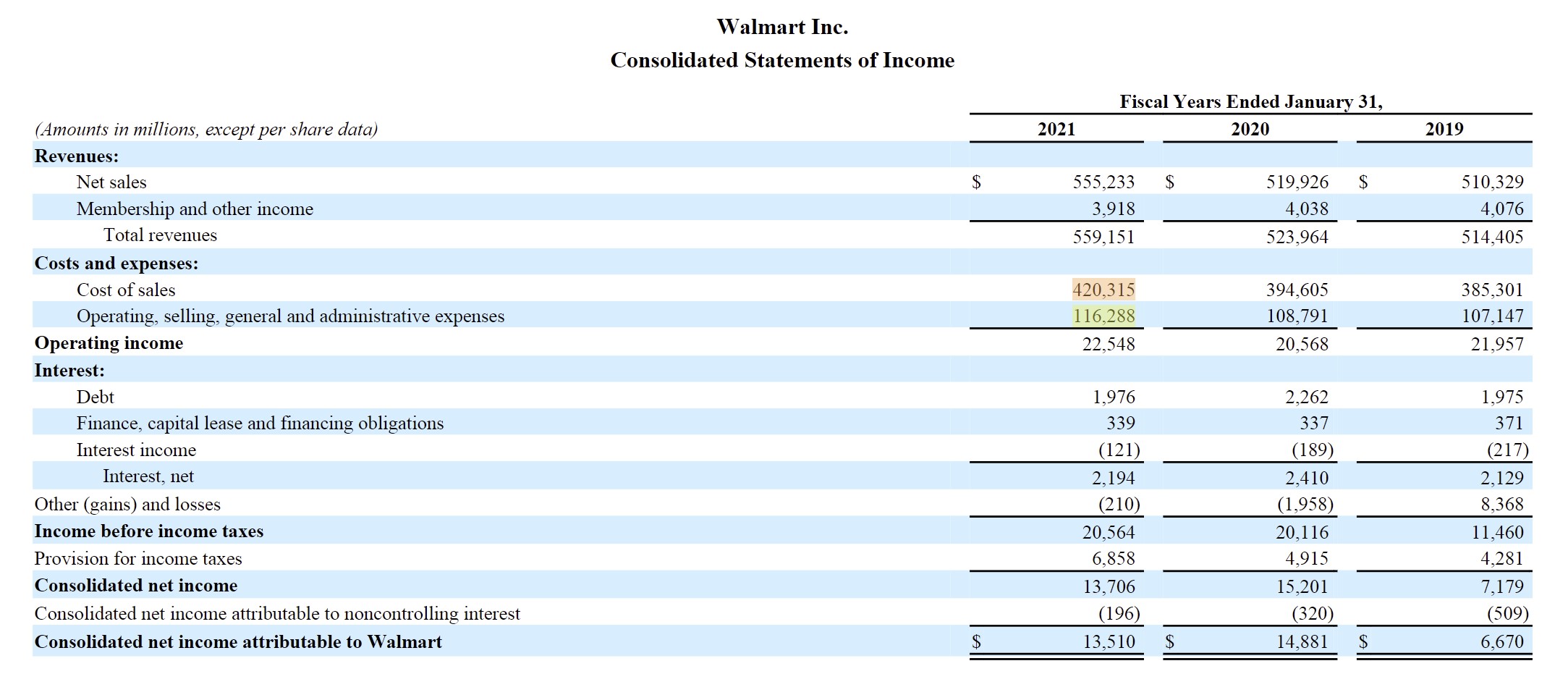
Task: Select 'Provision for income taxes' label
Action: (x=138, y=558)
